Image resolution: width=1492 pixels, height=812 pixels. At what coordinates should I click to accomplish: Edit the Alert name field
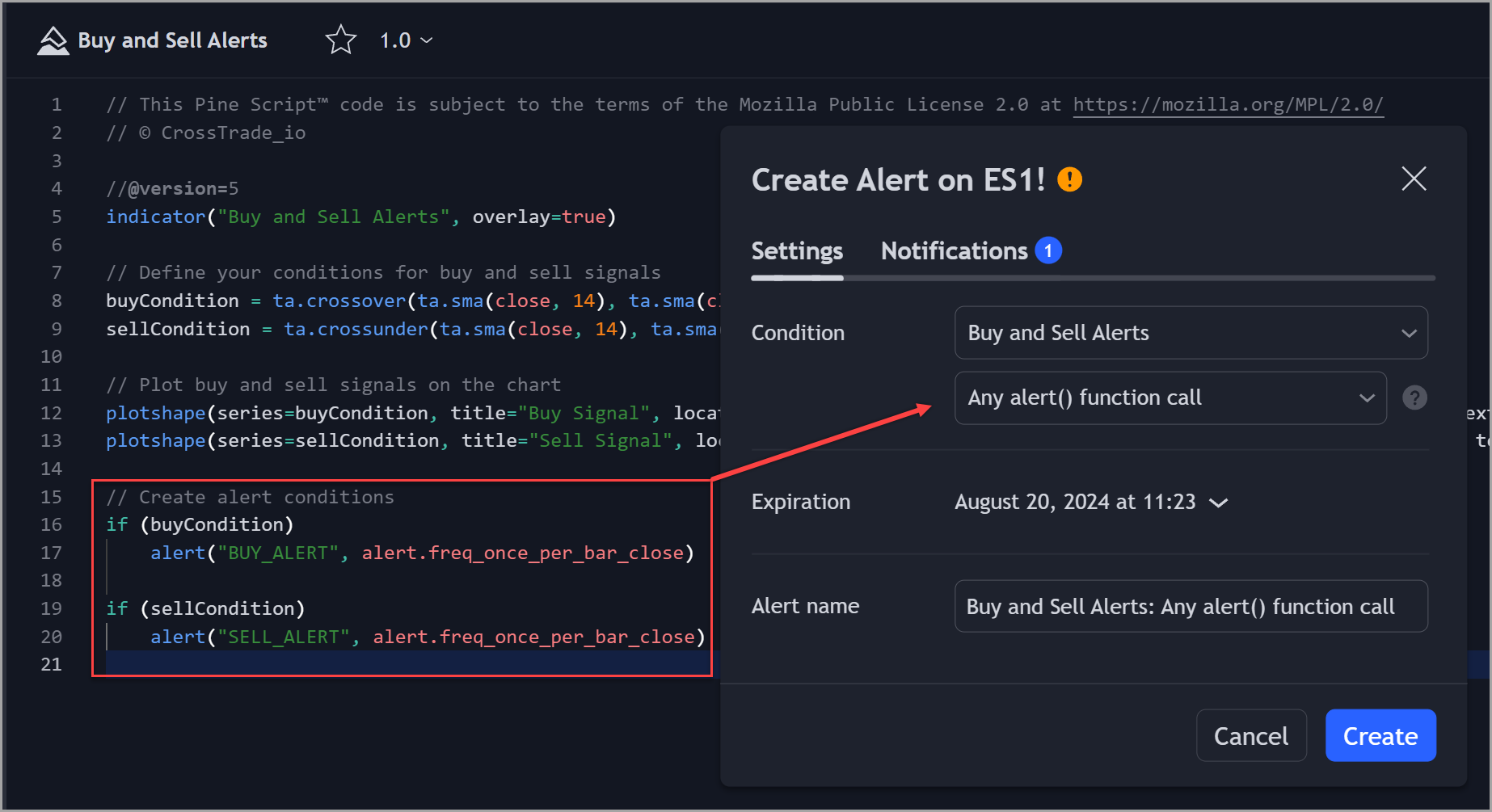(1191, 606)
